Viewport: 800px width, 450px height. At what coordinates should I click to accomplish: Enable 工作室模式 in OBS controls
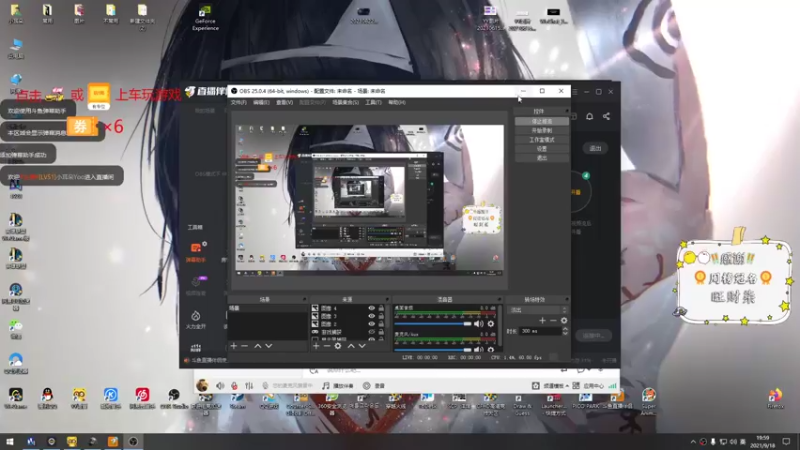coord(541,140)
